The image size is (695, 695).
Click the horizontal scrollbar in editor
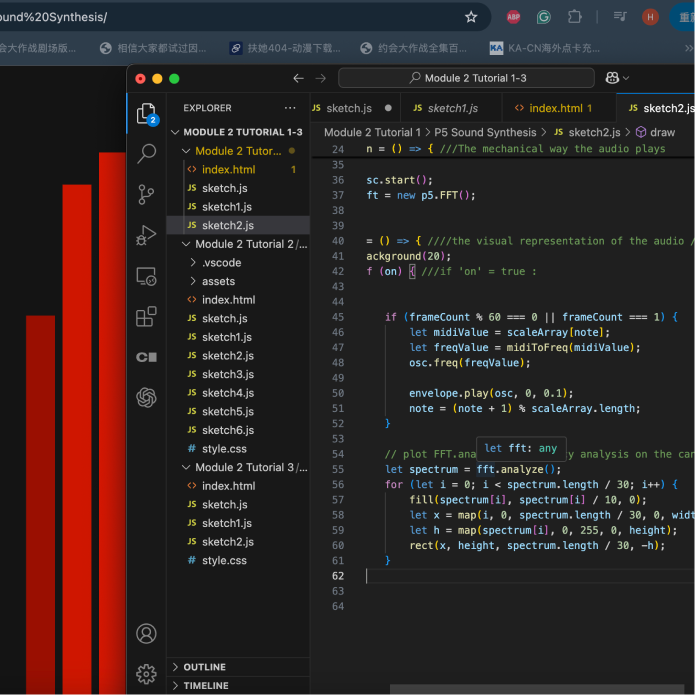pos(537,689)
